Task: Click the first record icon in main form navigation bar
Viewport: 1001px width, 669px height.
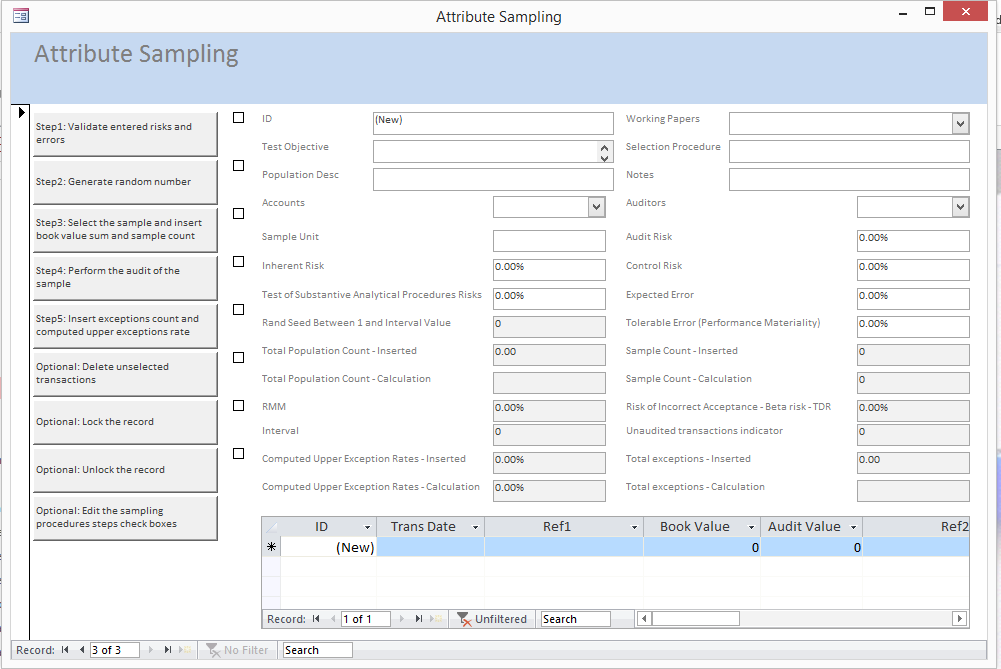Action: (65, 650)
